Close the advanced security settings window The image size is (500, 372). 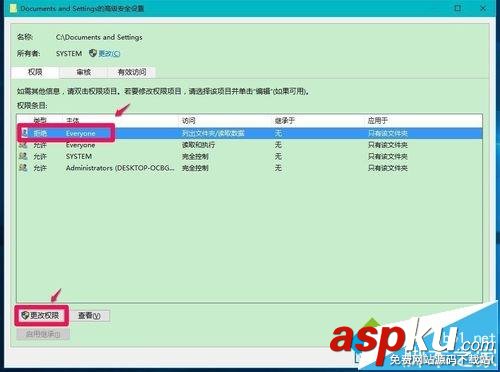point(483,8)
